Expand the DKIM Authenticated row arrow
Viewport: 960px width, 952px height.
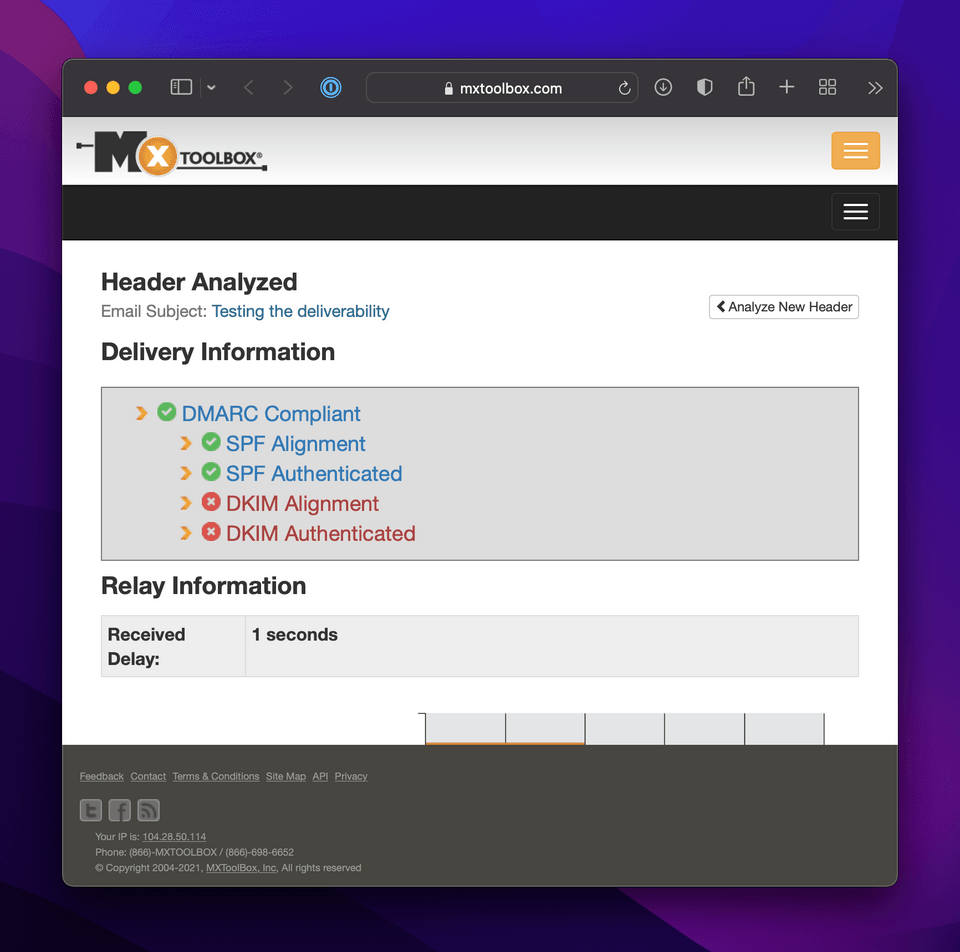tap(186, 533)
